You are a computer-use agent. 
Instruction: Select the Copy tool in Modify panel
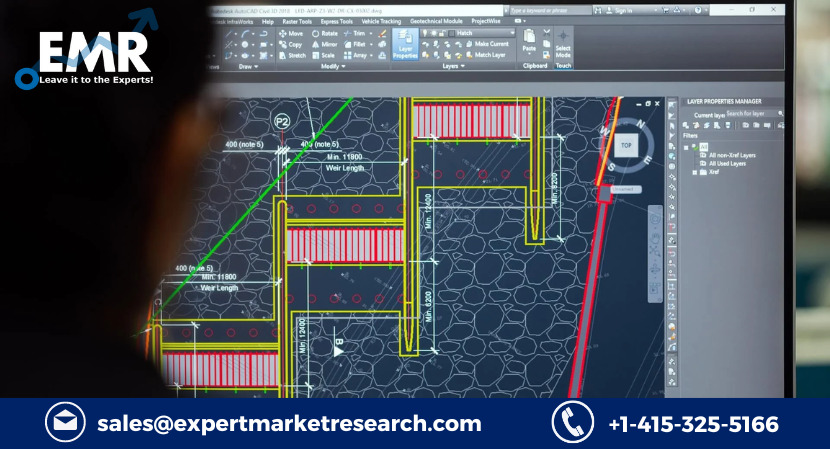pyautogui.click(x=291, y=44)
